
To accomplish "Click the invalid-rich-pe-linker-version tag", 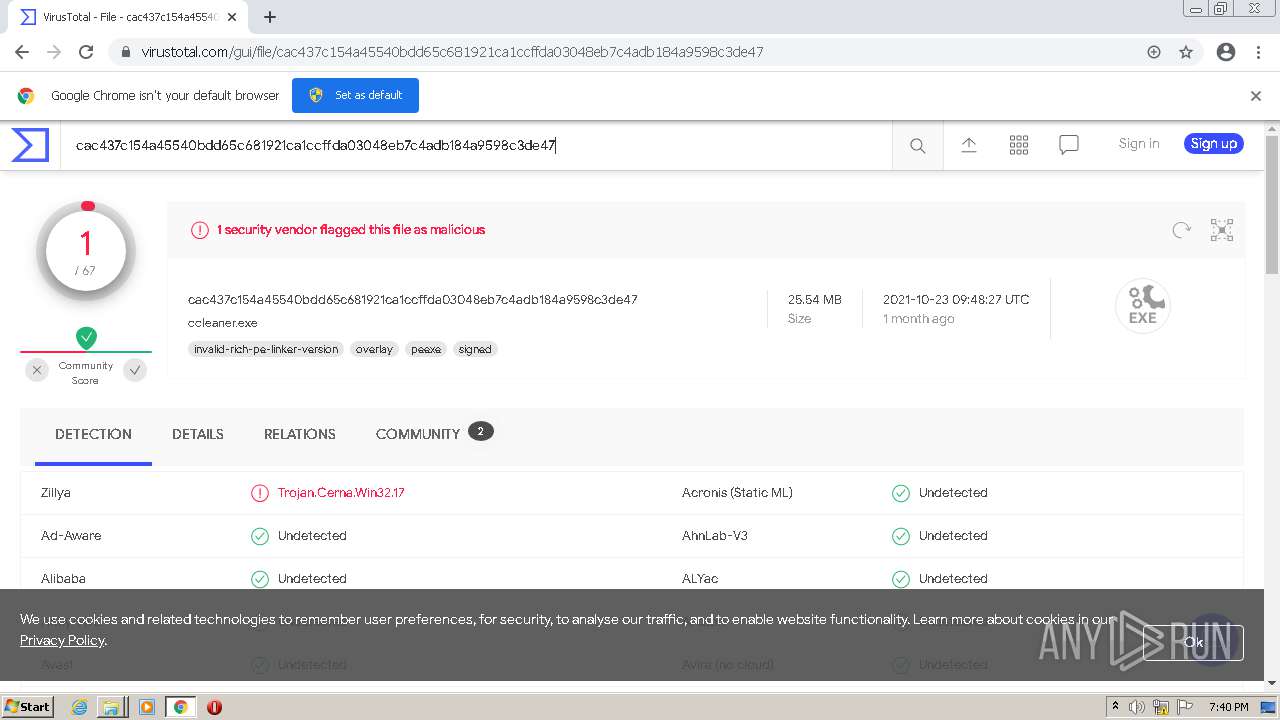I will [x=266, y=349].
